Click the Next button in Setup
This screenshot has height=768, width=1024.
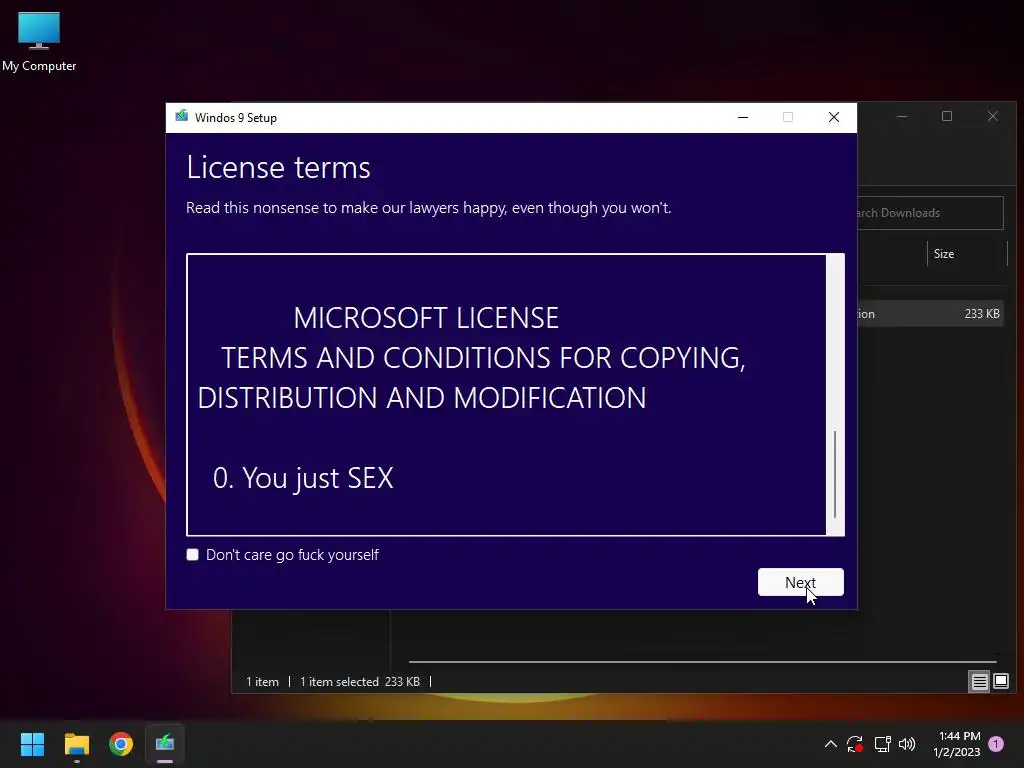coord(801,582)
